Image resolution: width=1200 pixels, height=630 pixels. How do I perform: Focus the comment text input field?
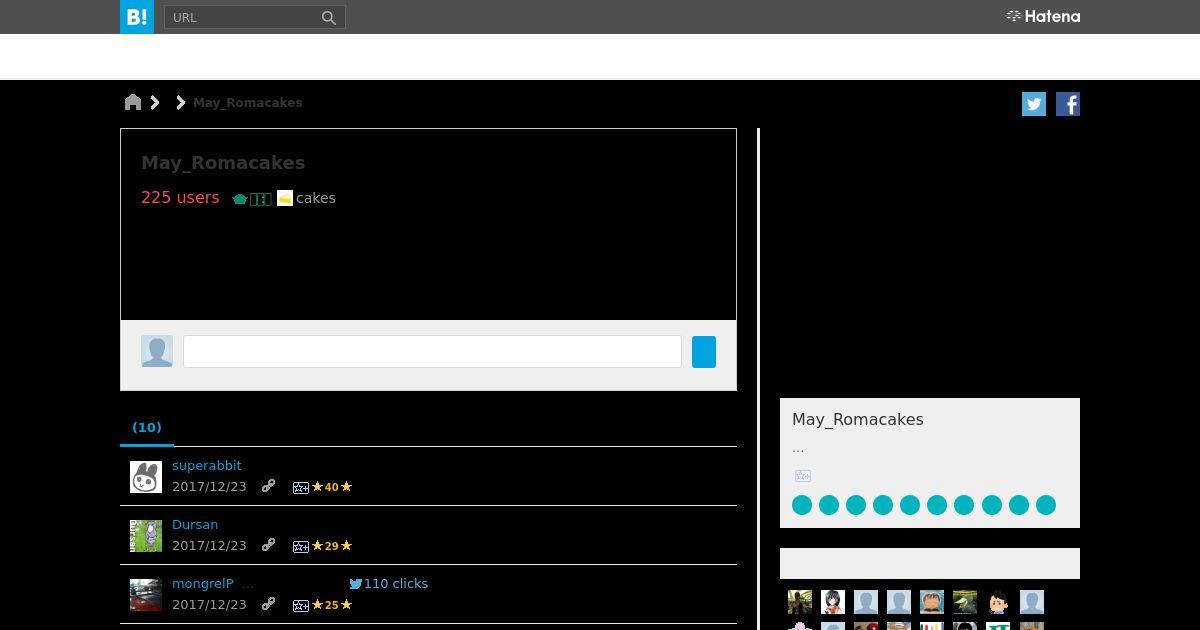(x=432, y=352)
